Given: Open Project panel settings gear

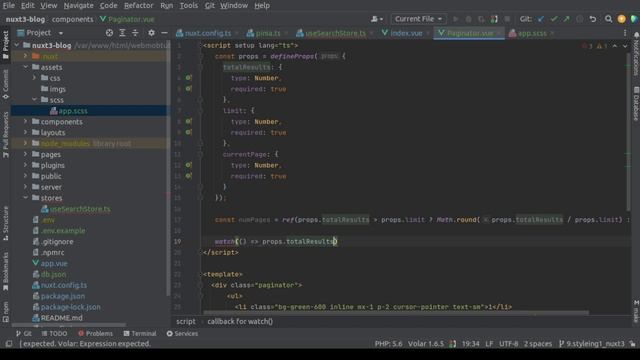Looking at the screenshot, I should click(151, 33).
